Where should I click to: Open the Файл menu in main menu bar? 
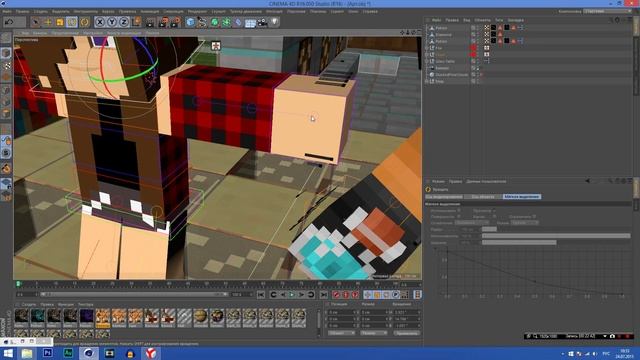tap(7, 11)
